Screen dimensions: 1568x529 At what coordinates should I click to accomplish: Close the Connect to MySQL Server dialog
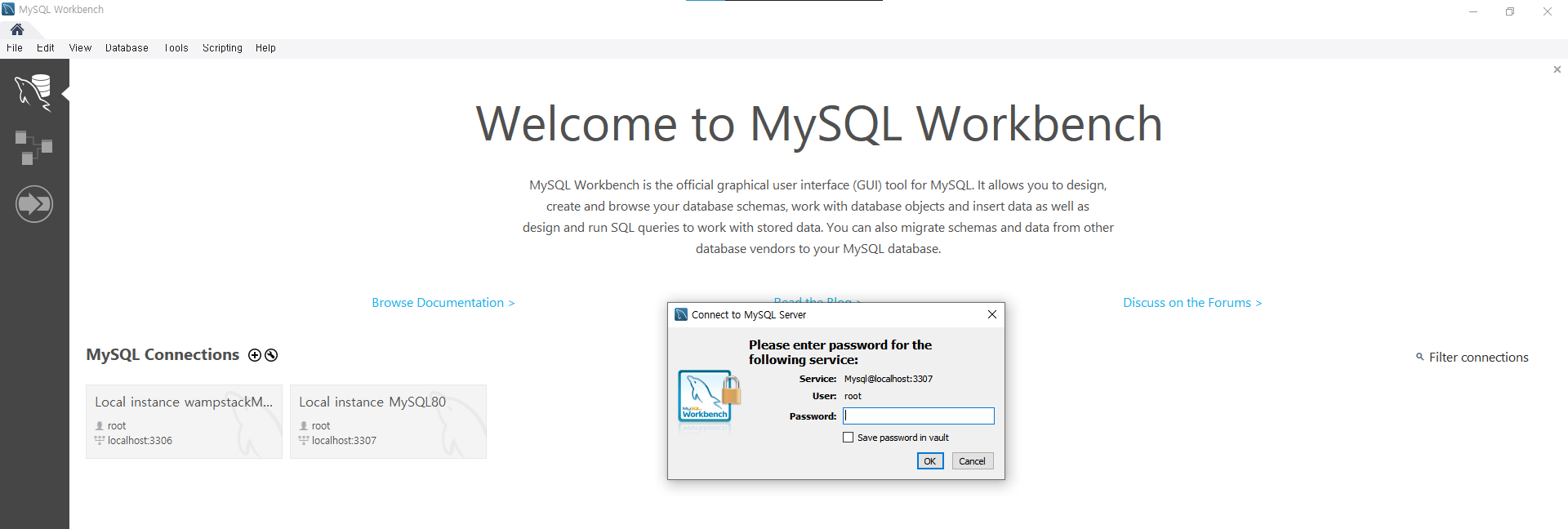tap(992, 314)
